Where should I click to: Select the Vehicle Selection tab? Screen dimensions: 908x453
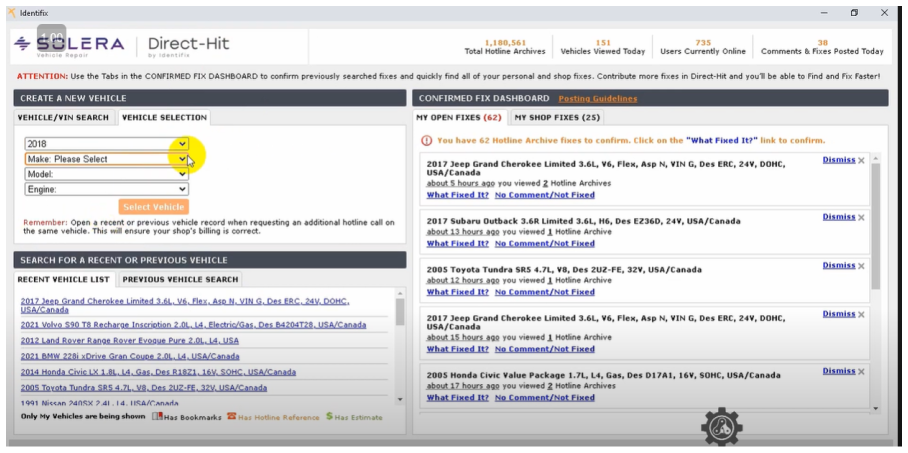click(x=164, y=118)
